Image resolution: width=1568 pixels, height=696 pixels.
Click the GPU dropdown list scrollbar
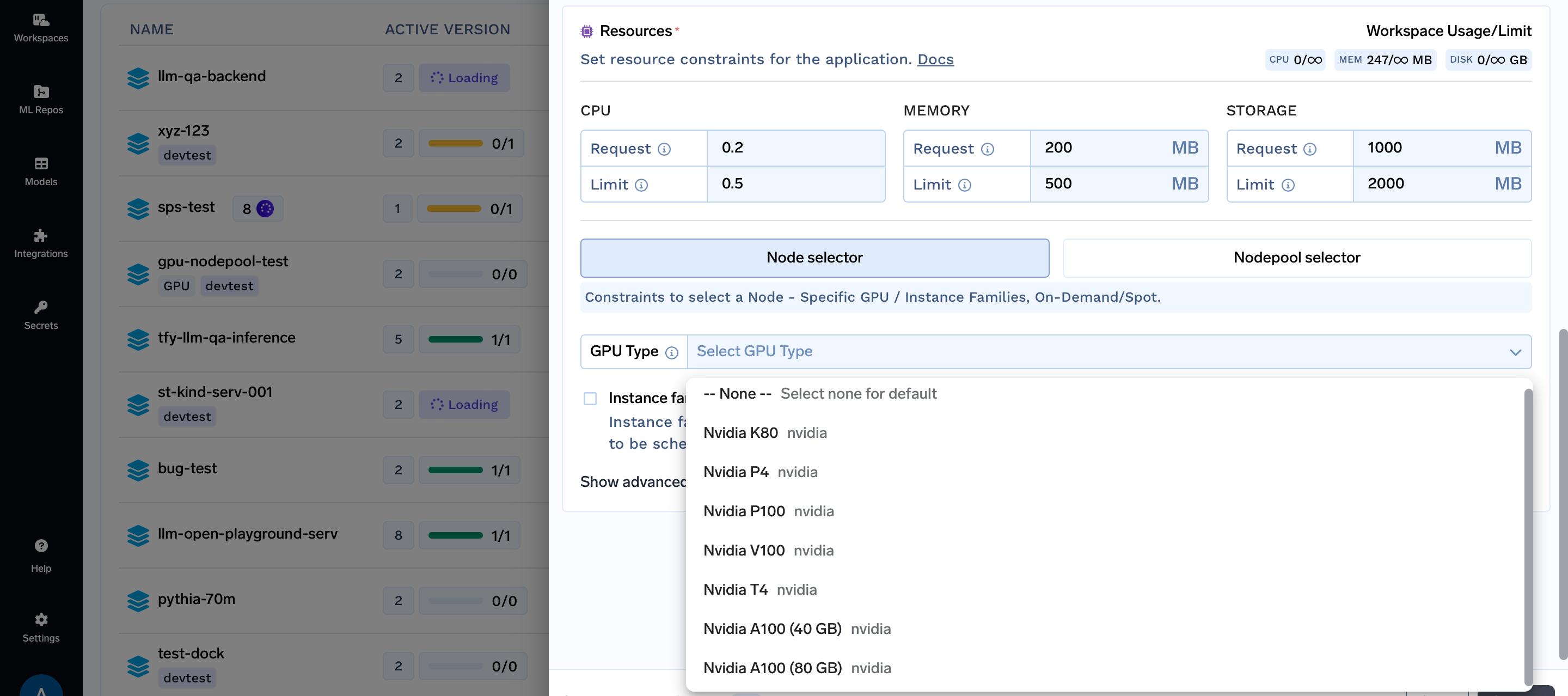click(x=1527, y=536)
